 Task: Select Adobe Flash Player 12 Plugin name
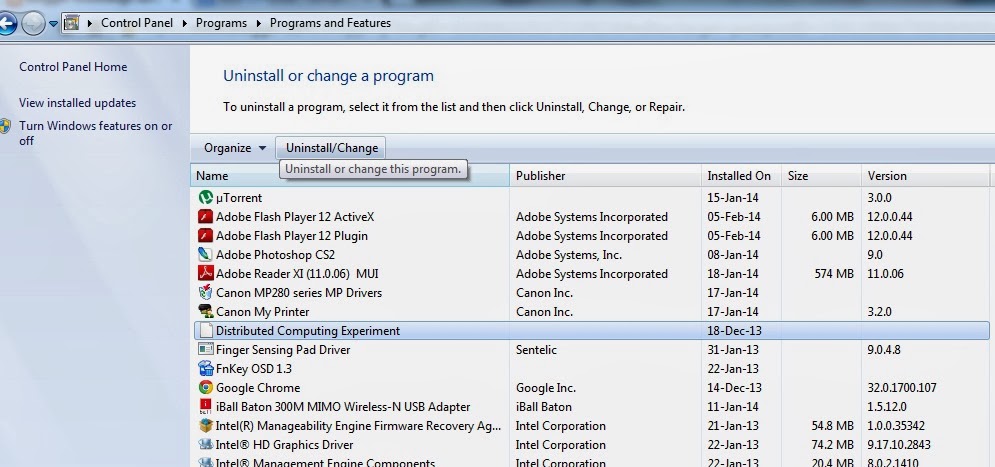point(292,236)
